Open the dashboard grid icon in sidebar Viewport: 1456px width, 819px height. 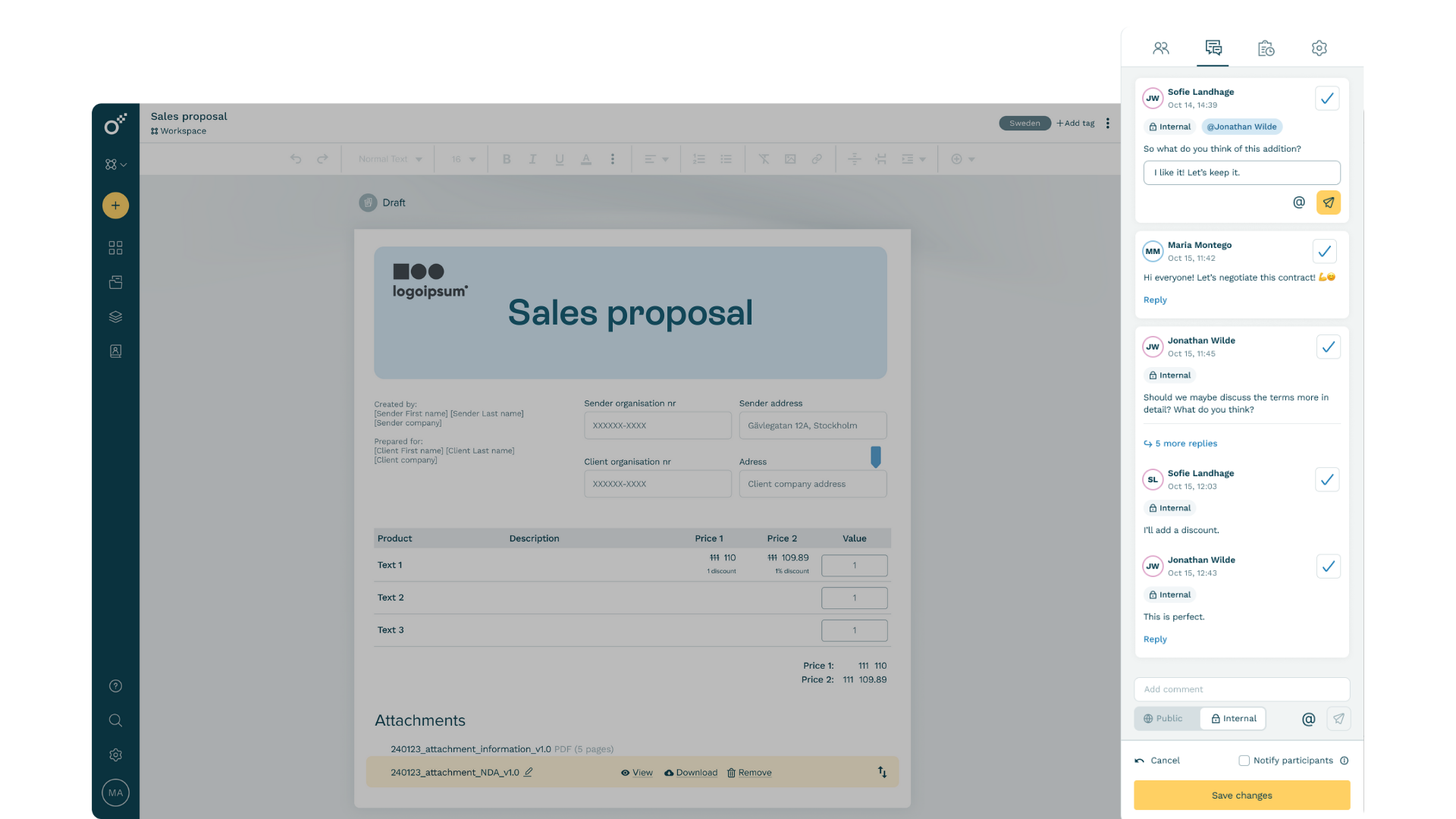[x=115, y=248]
